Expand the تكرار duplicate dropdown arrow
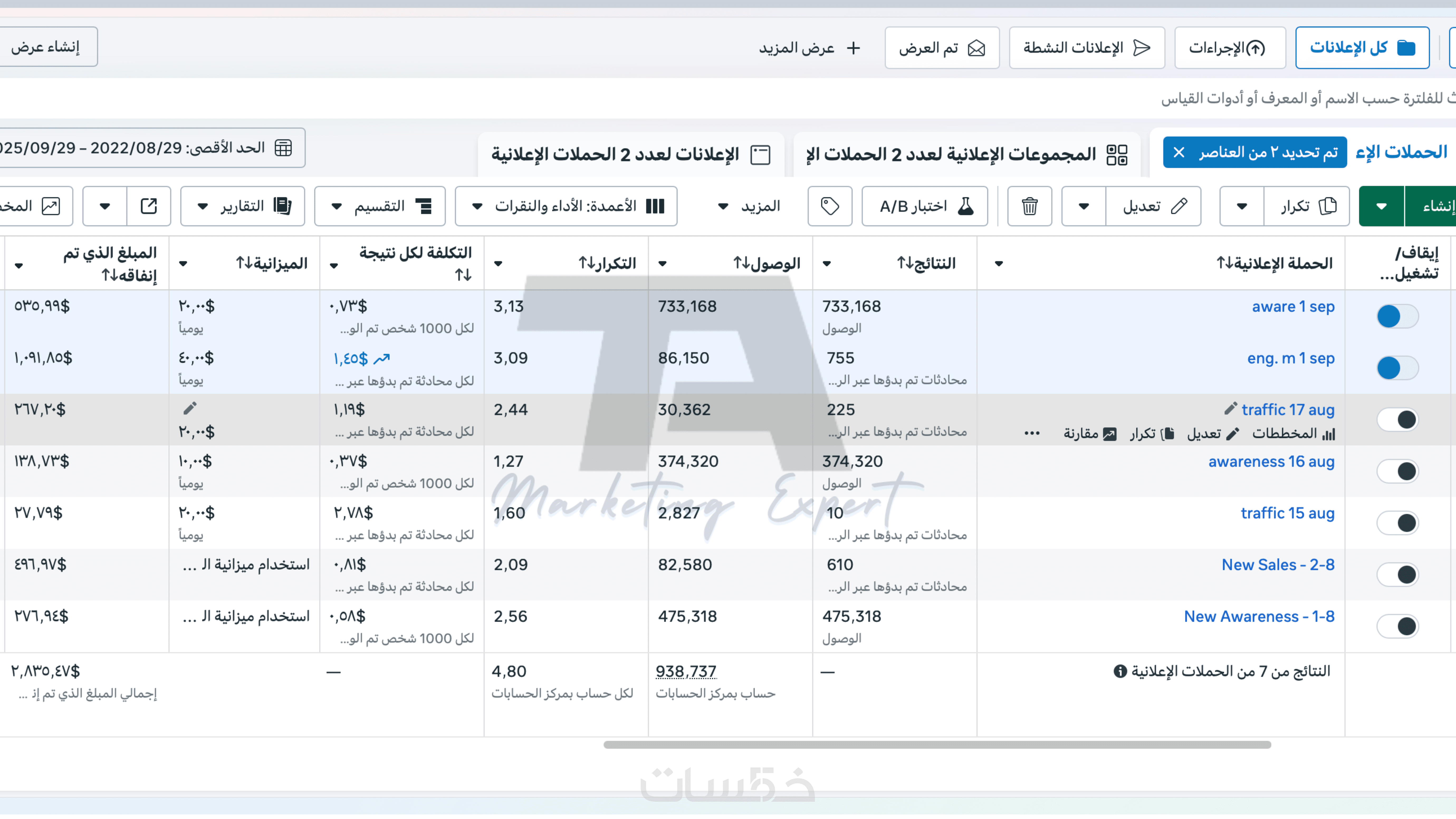Viewport: 1456px width, 819px height. pyautogui.click(x=1242, y=206)
